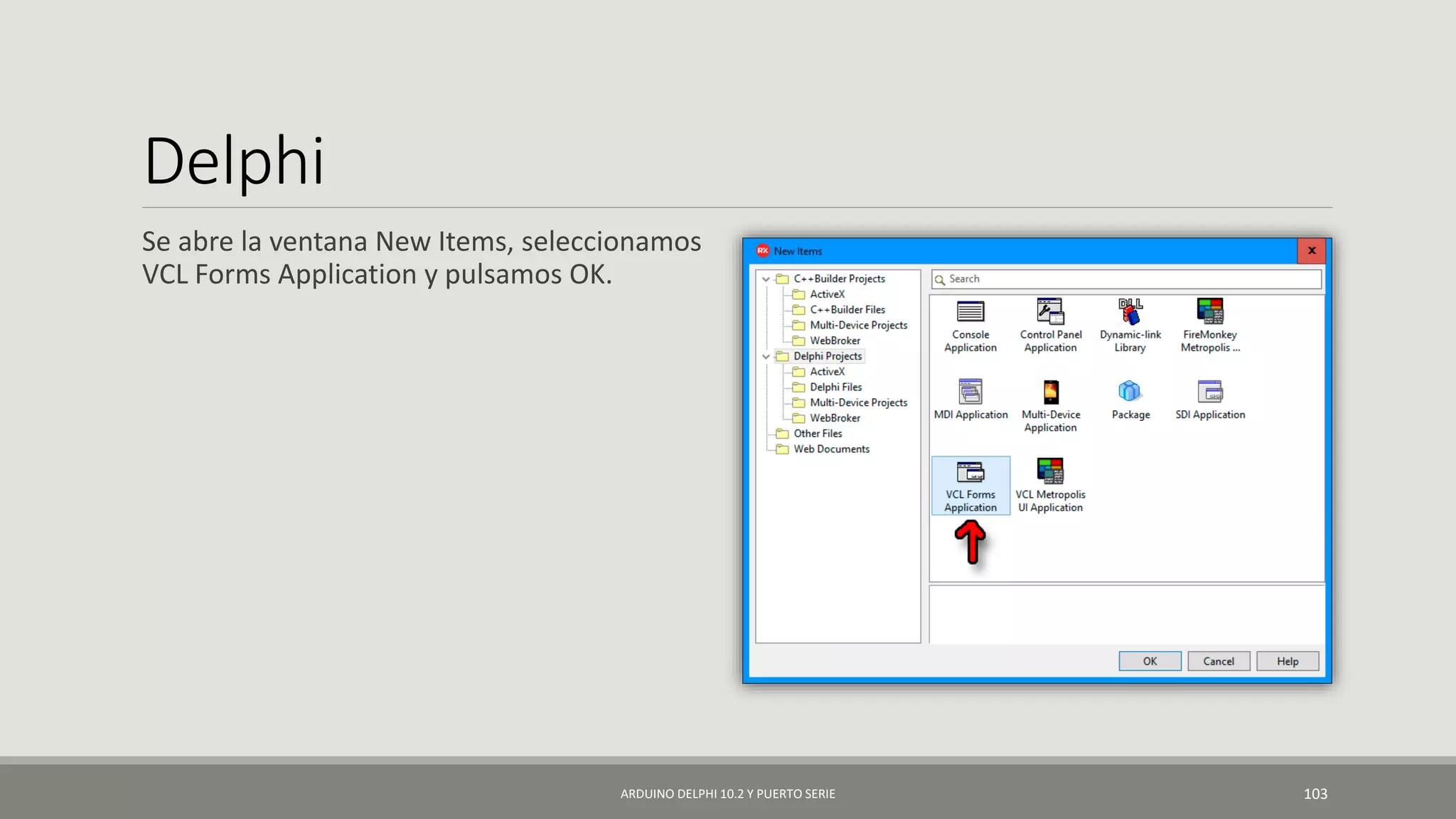This screenshot has height=819, width=1456.
Task: Select Multi-Device Projects under Delphi Projects
Action: tap(850, 402)
